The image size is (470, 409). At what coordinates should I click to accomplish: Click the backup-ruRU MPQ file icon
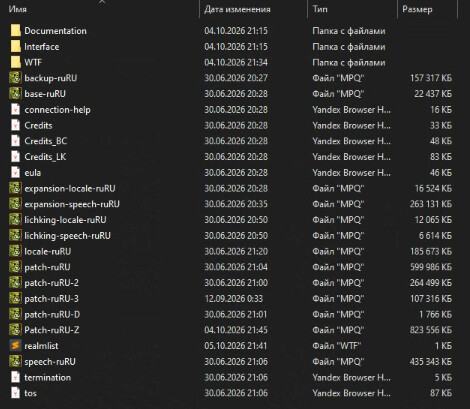(x=15, y=78)
